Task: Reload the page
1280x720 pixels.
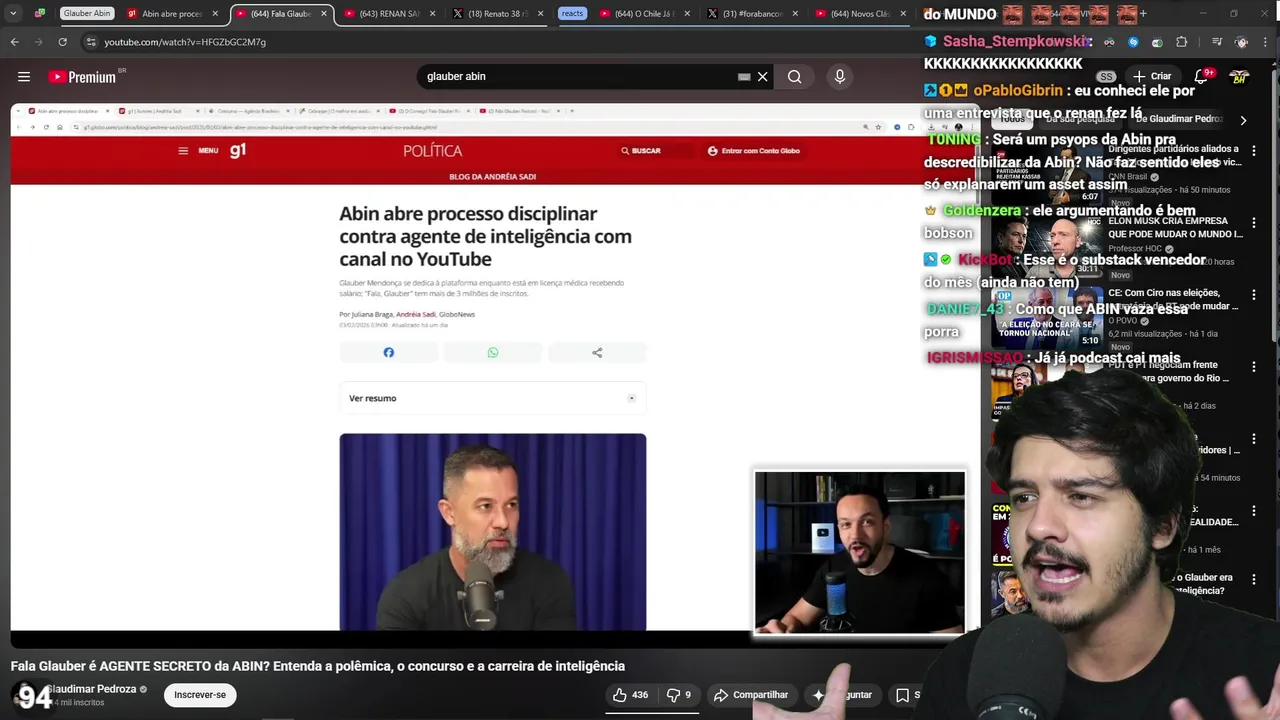Action: click(x=62, y=42)
